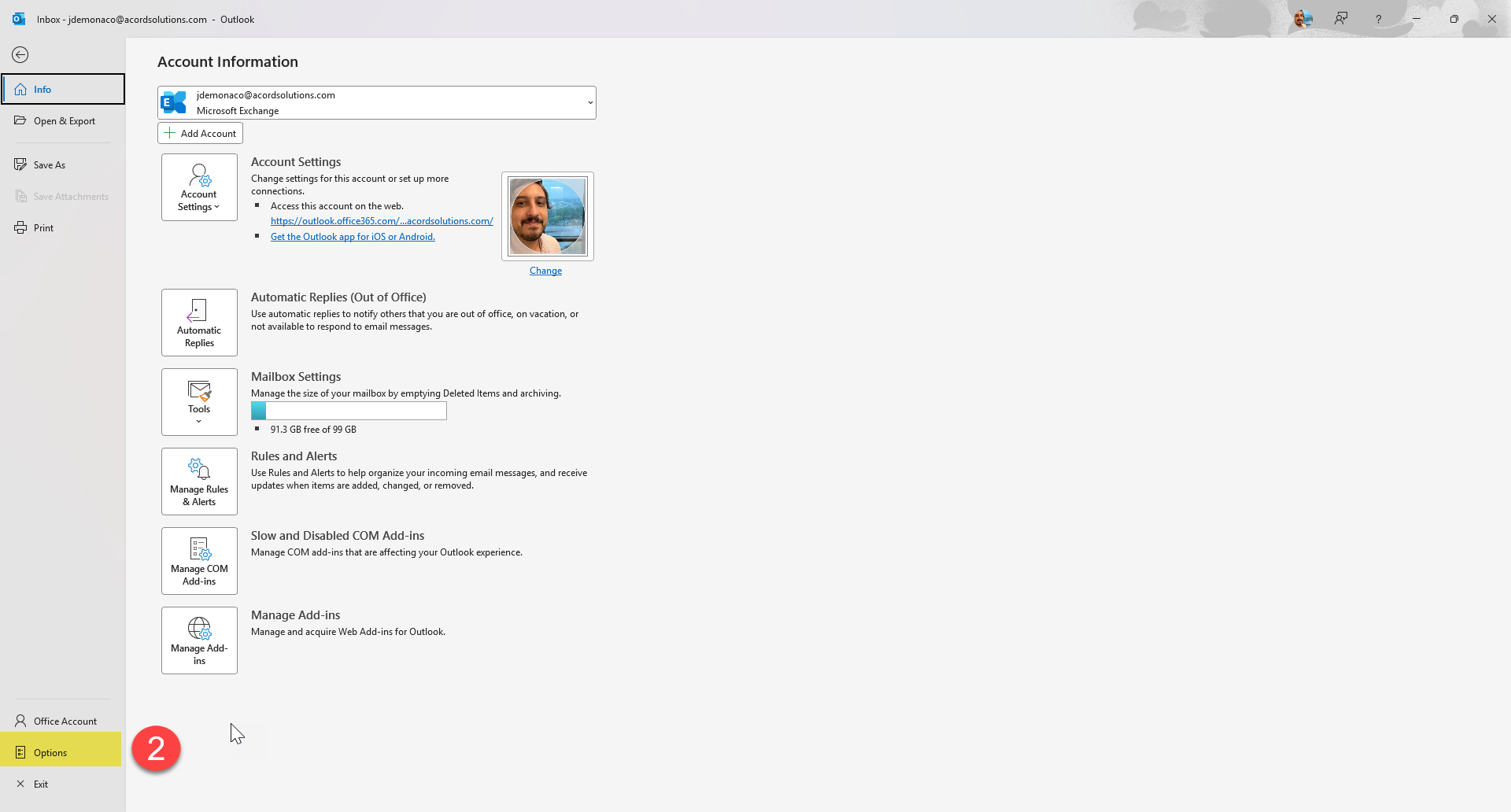Open Automatic Replies settings
The height and width of the screenshot is (812, 1511).
199,323
